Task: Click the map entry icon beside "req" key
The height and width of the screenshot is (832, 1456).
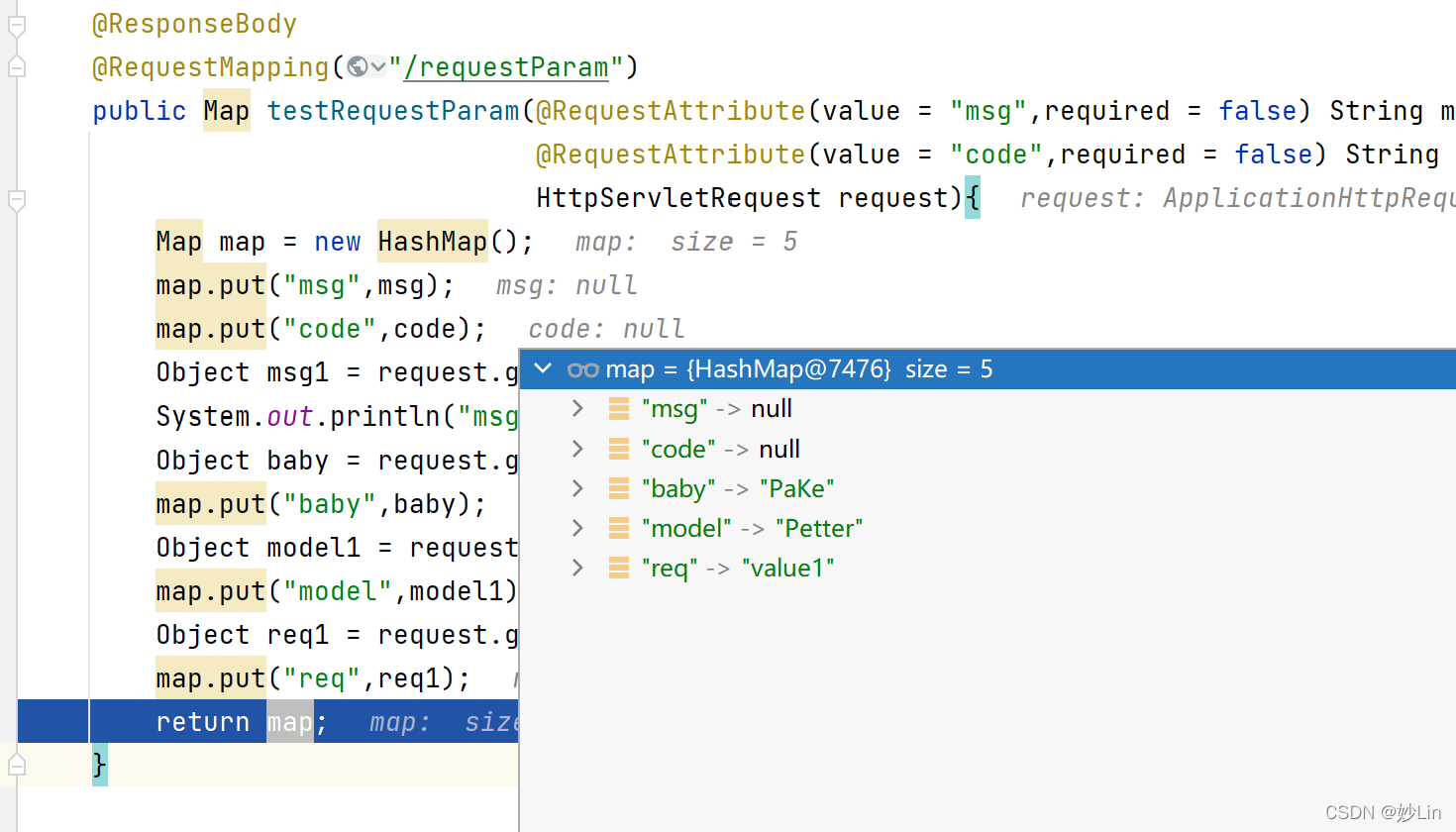Action: point(618,567)
